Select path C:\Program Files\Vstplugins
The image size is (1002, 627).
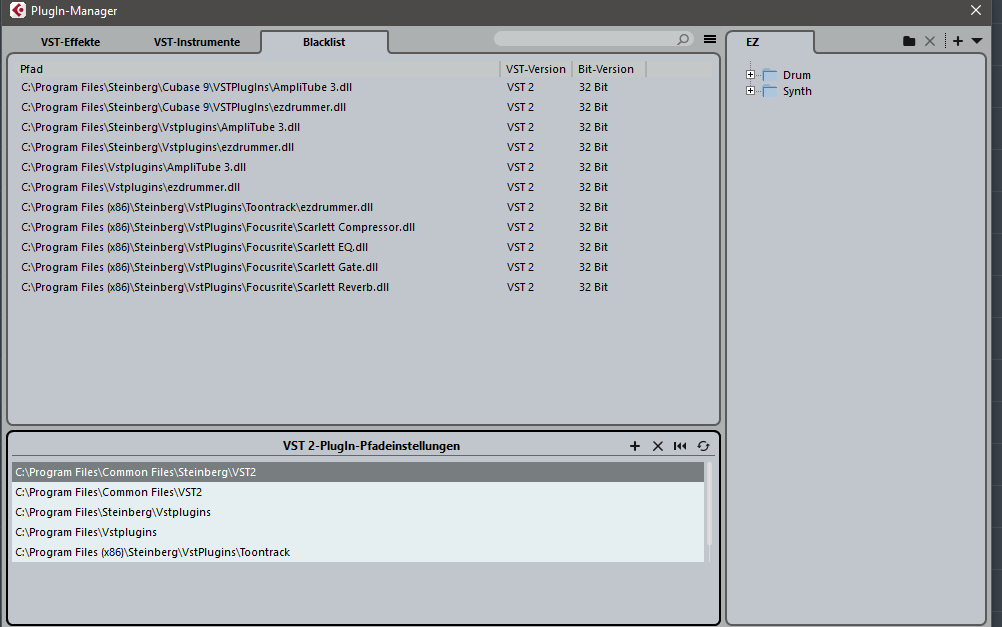coord(358,532)
